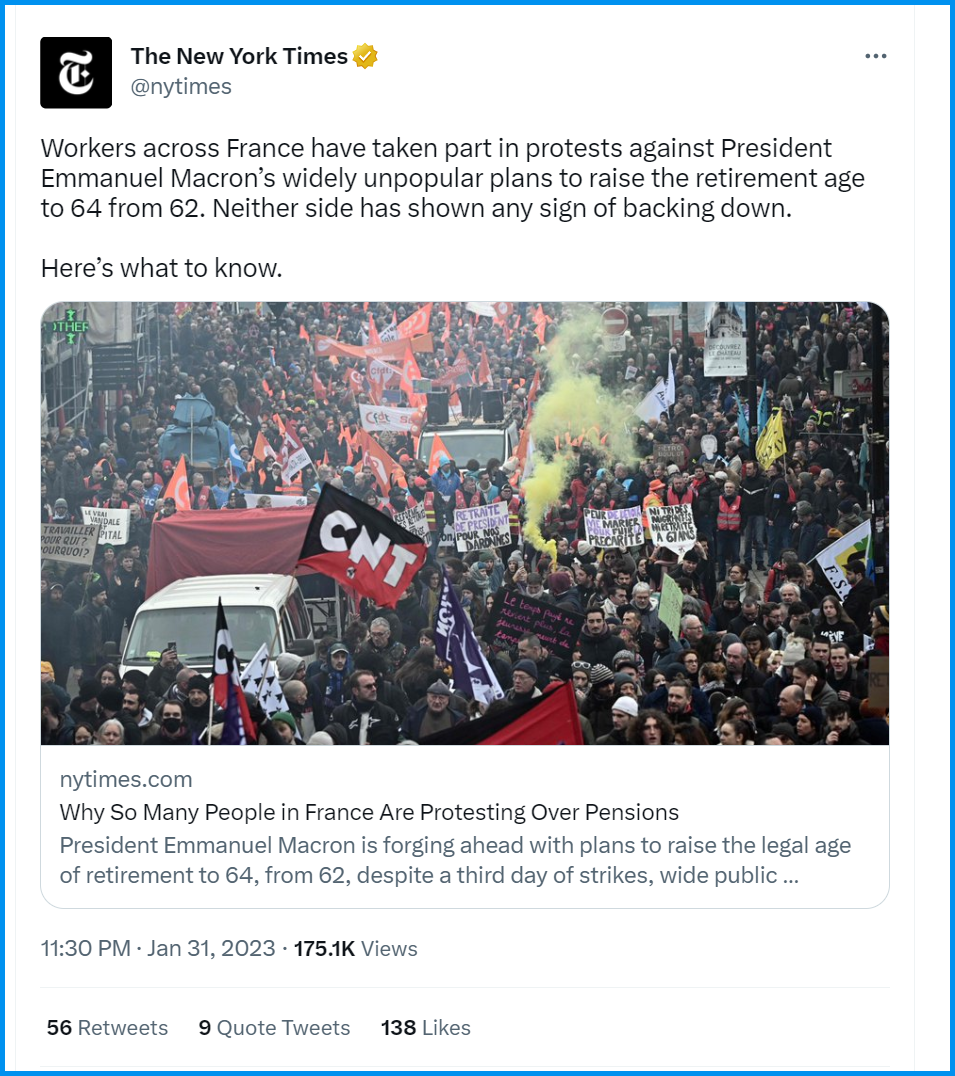This screenshot has height=1076, width=955.
Task: Click the article description snippet
Action: click(x=455, y=860)
